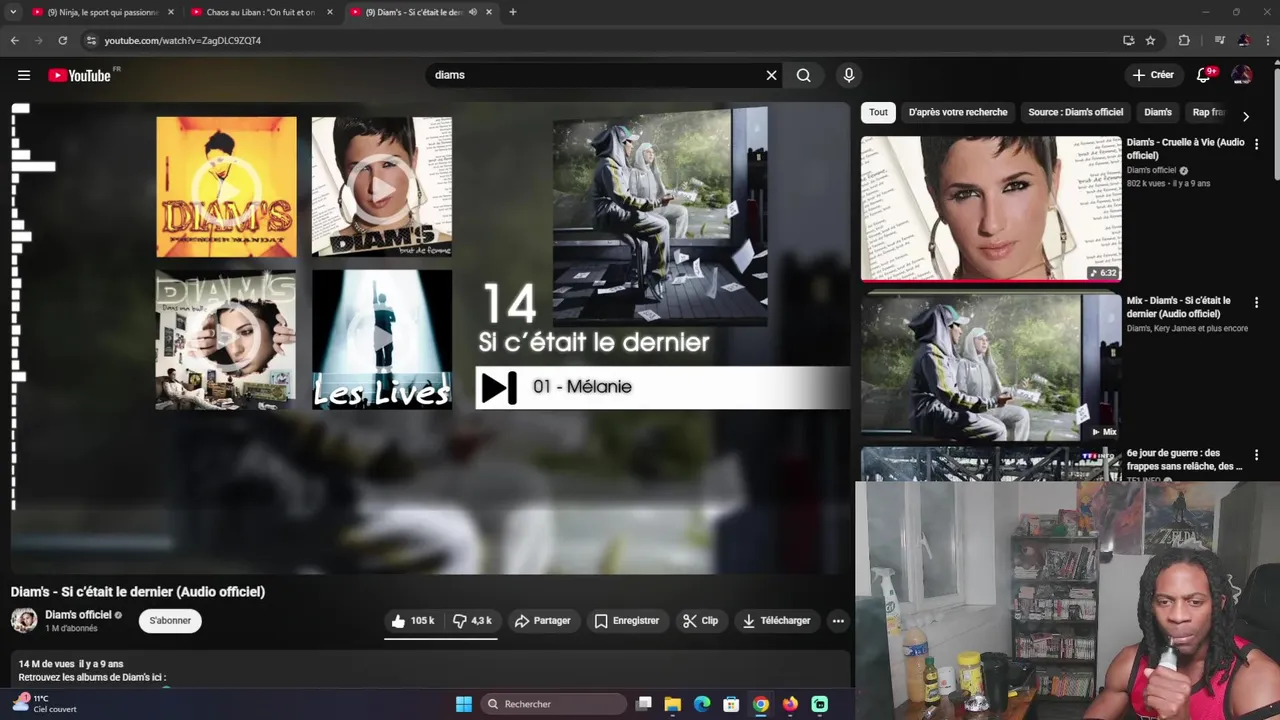This screenshot has height=720, width=1280.
Task: Open the Créer button
Action: coord(1153,75)
